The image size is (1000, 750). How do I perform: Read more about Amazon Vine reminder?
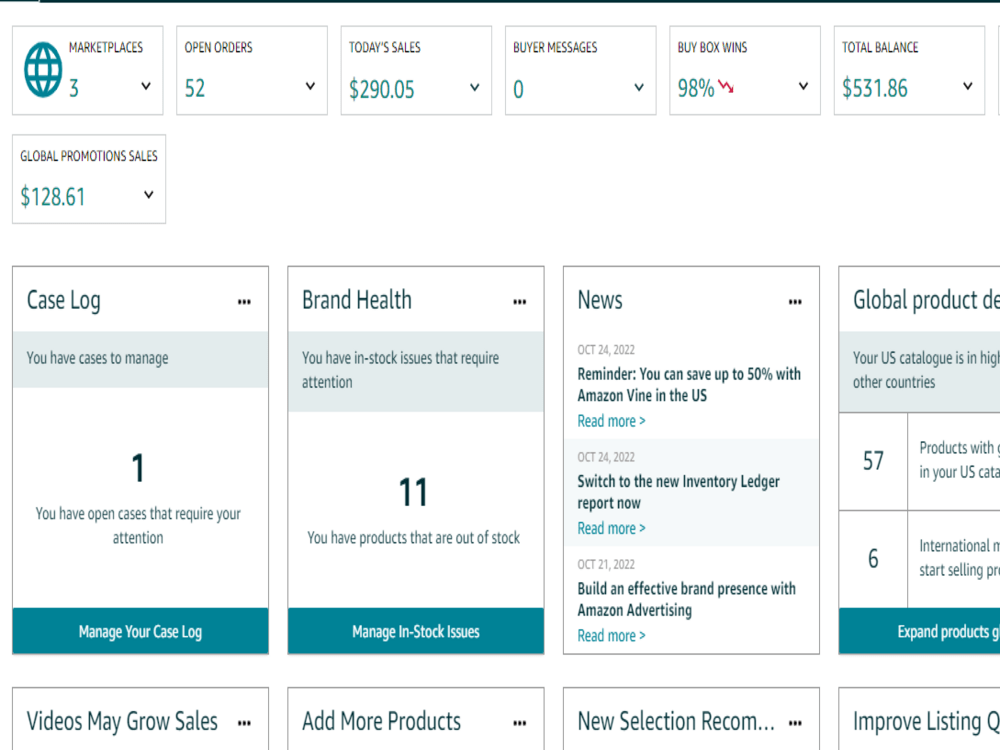[611, 421]
